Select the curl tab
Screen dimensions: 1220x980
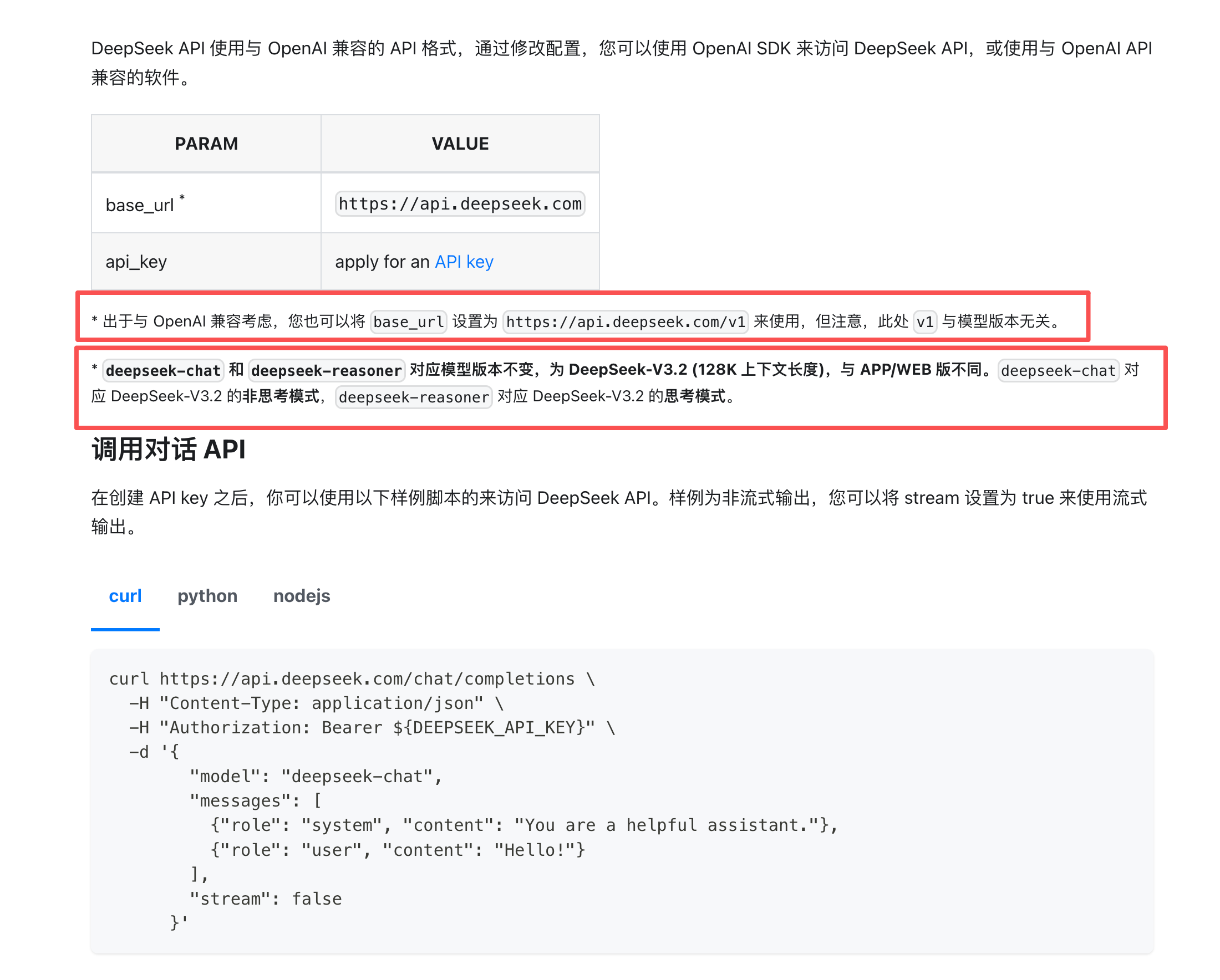[x=125, y=596]
